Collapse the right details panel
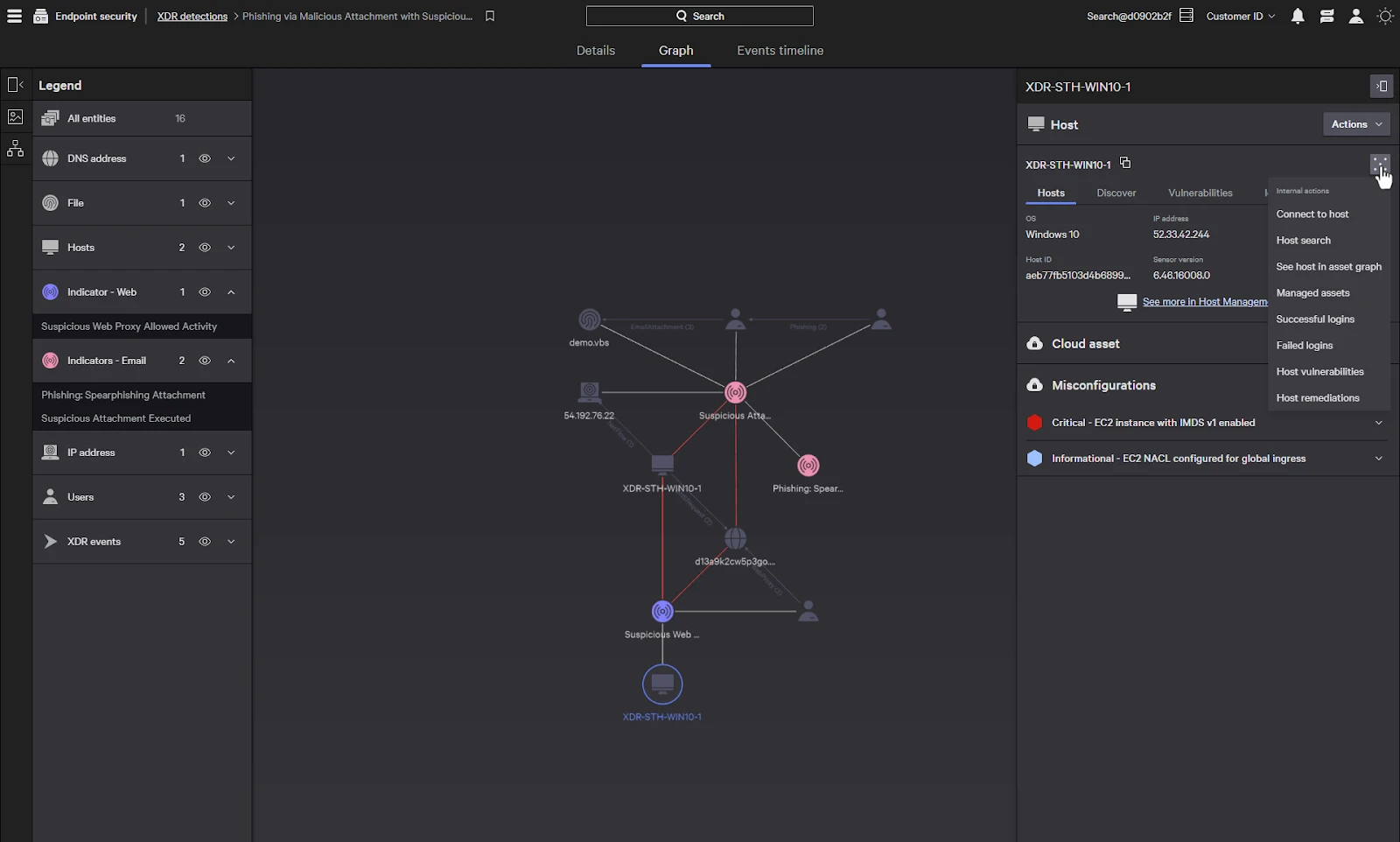 (1381, 86)
